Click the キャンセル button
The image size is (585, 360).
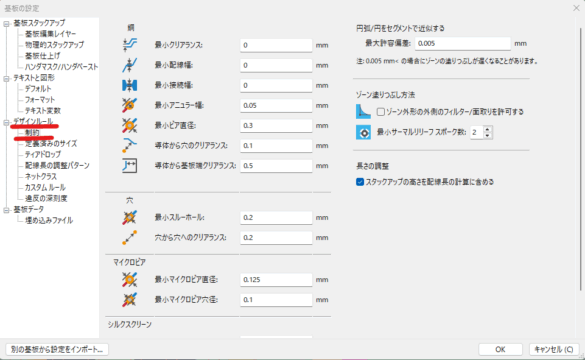pyautogui.click(x=554, y=350)
